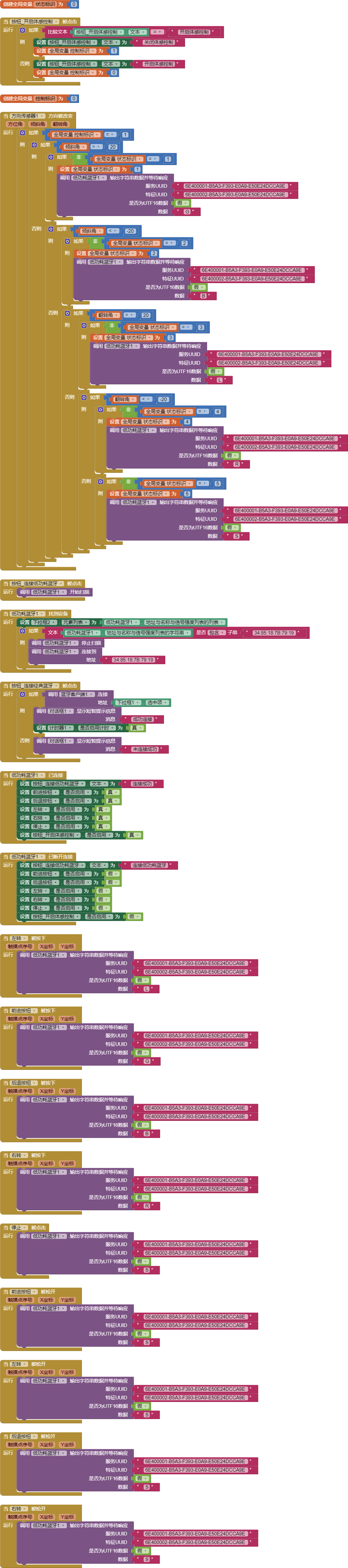Click gear on 如果 in 连接经典蓝牙 被点击 event
This screenshot has width=348, height=1568.
pos(22,694)
